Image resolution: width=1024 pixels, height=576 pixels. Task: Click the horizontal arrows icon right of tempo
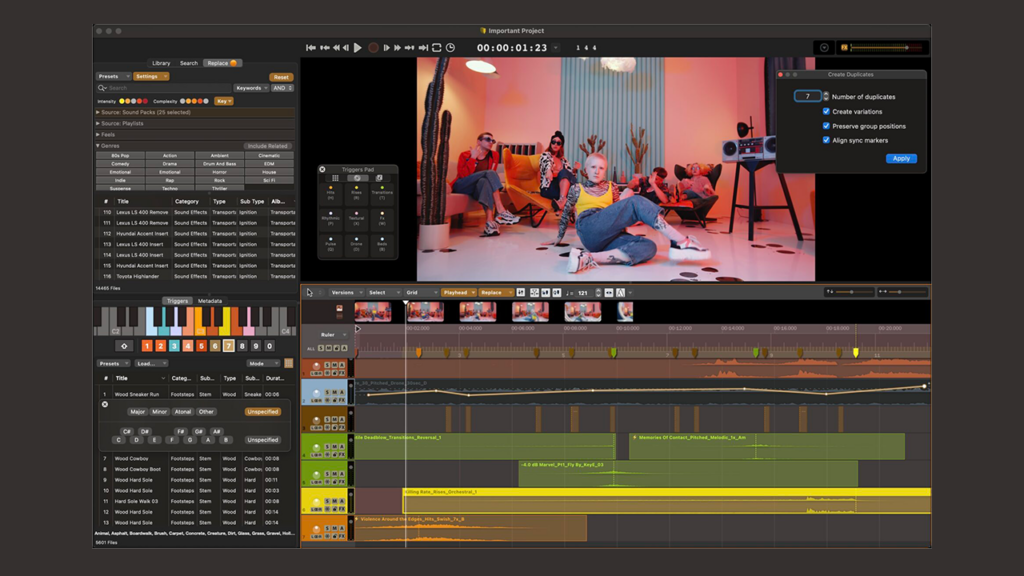(x=609, y=293)
